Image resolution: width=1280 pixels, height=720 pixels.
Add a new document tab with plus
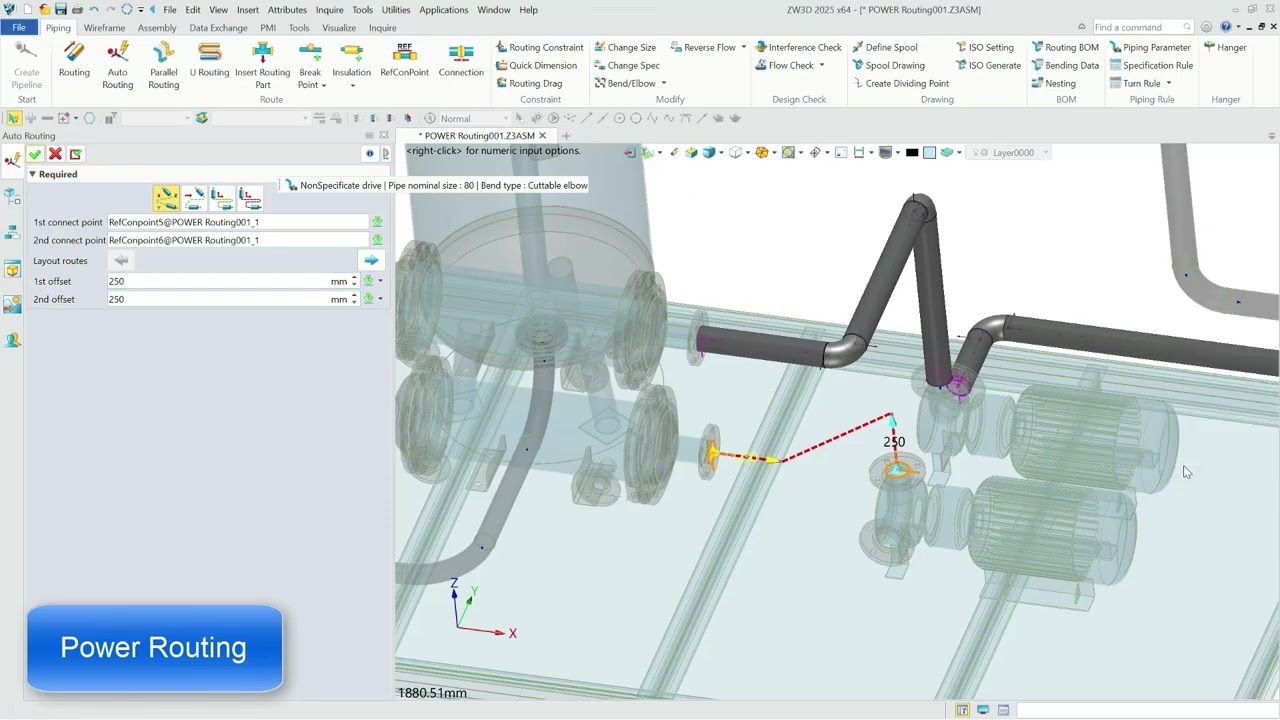coord(566,136)
